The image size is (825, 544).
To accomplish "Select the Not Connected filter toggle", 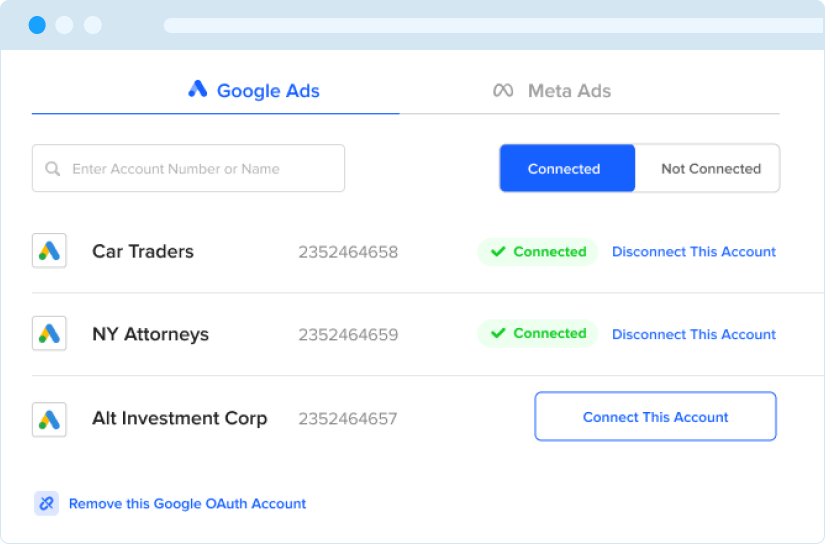I will [708, 168].
